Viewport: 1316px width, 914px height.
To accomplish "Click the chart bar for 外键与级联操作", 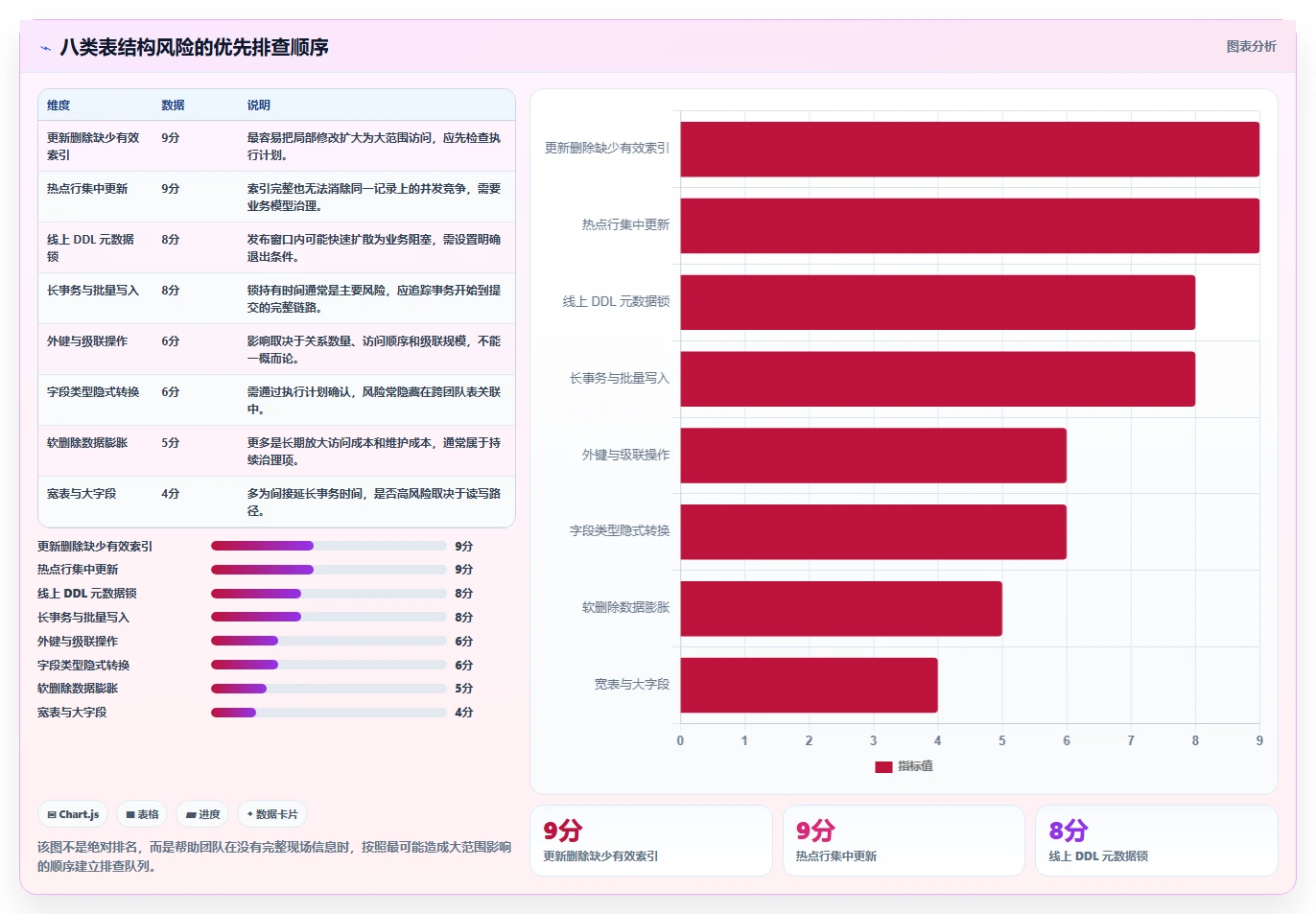I will [x=874, y=456].
